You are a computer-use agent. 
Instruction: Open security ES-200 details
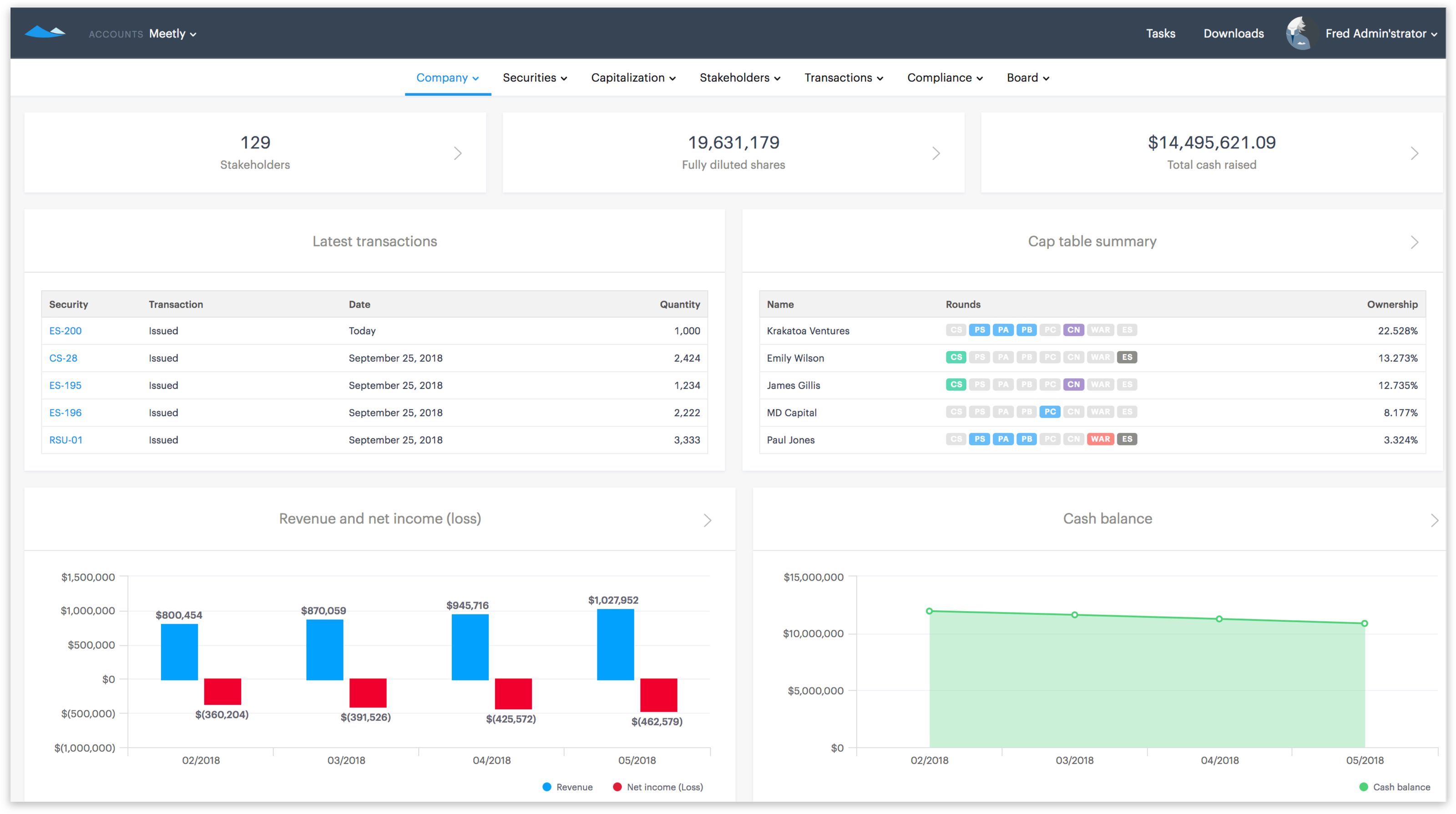click(x=66, y=331)
